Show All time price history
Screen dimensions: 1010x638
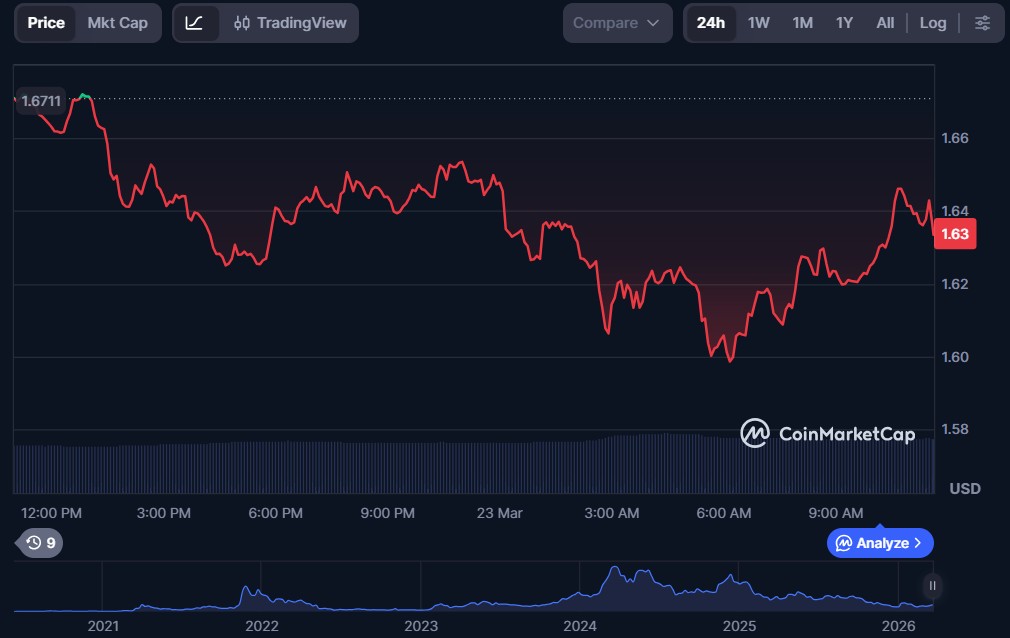(885, 23)
